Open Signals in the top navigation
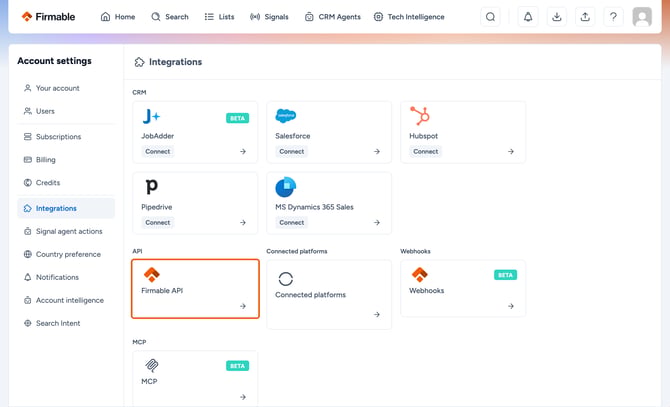Image resolution: width=670 pixels, height=407 pixels. [269, 17]
